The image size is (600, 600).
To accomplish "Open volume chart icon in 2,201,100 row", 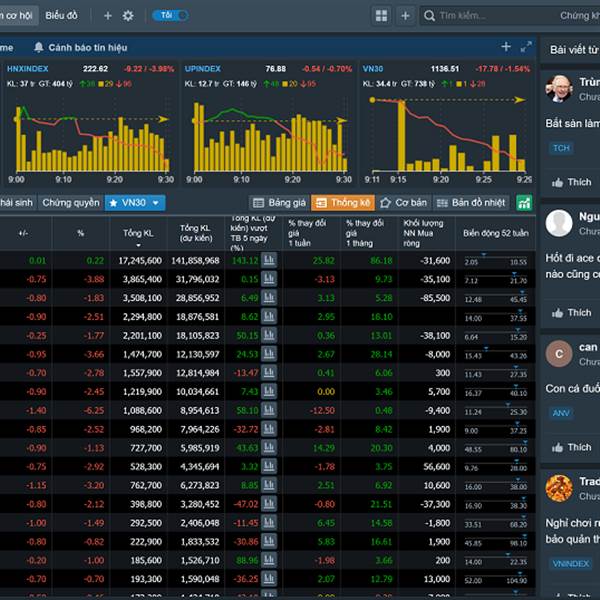I will (269, 335).
